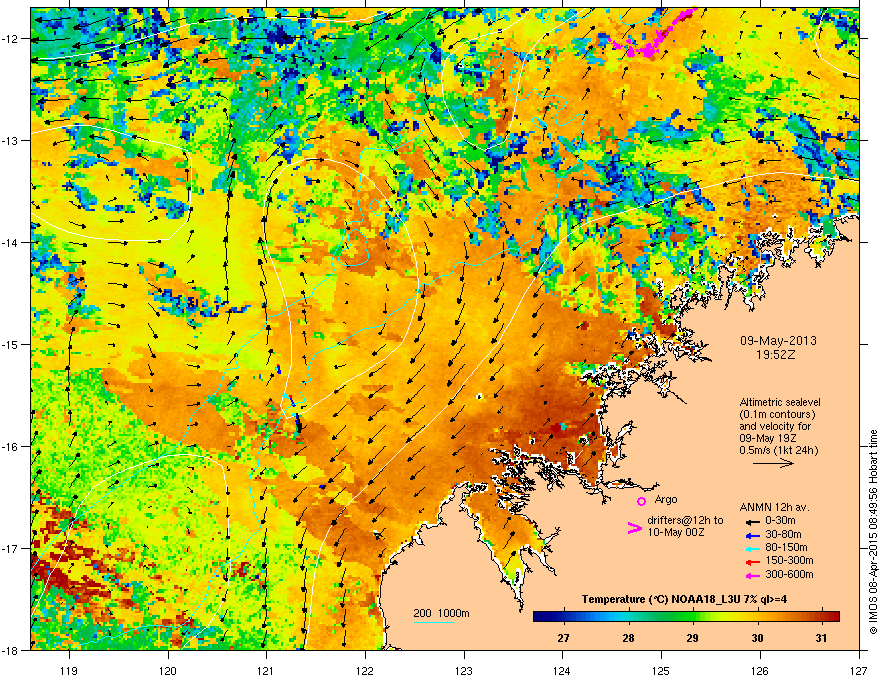Click the 'ANMN 12h av.' heading
Image resolution: width=880 pixels, height=680 pixels.
tap(774, 507)
